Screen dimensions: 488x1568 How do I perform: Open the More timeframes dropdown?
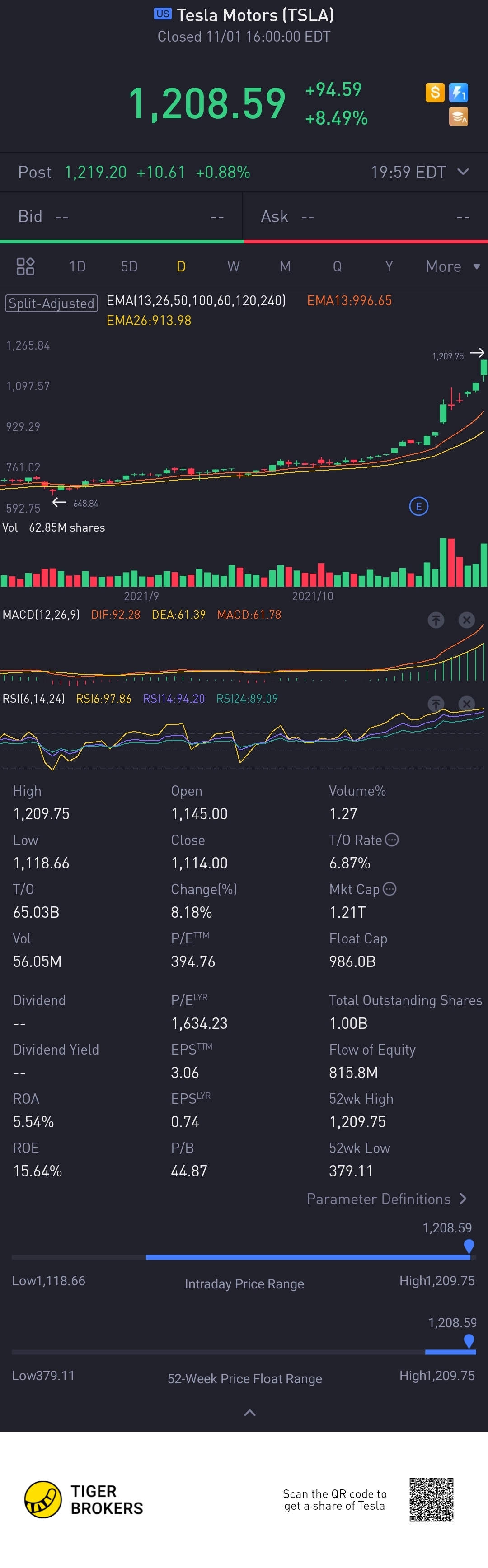[x=453, y=266]
